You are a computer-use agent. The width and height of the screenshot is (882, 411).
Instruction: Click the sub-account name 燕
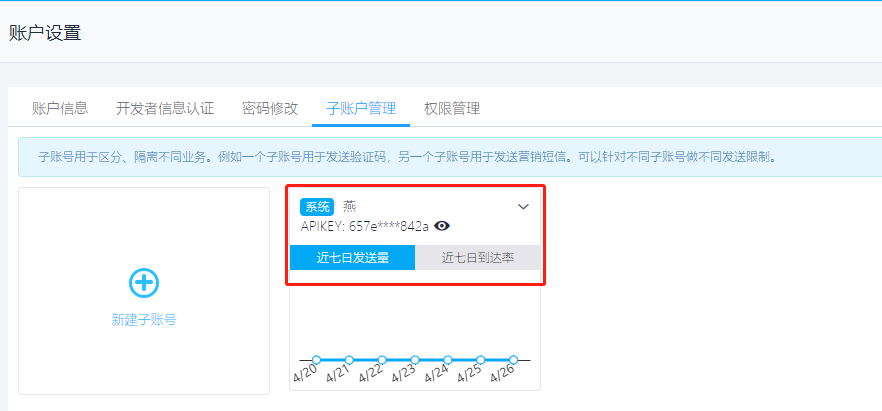coord(350,207)
